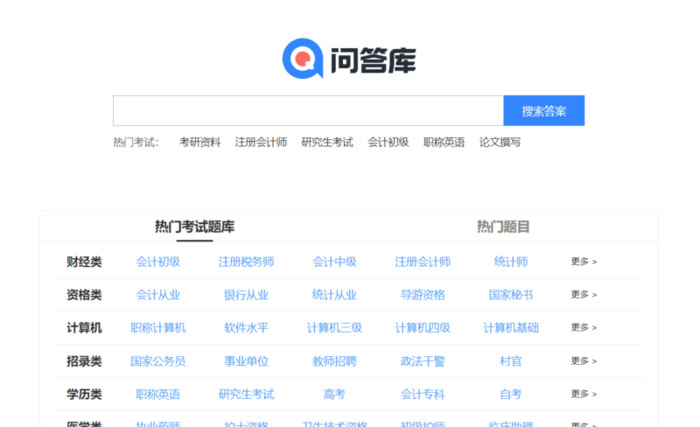Click the 热门考试: label text
The image size is (700, 427).
click(136, 142)
